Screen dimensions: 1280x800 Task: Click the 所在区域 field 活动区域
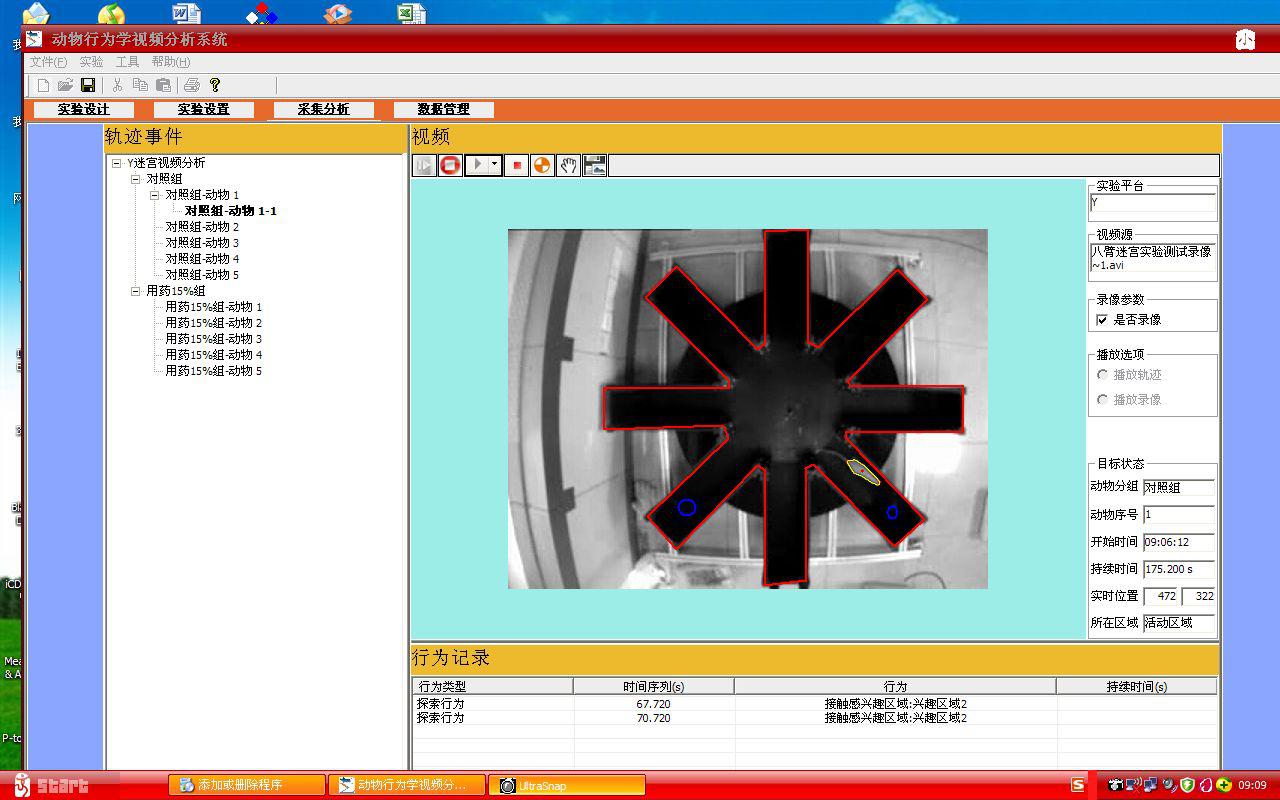point(1178,622)
